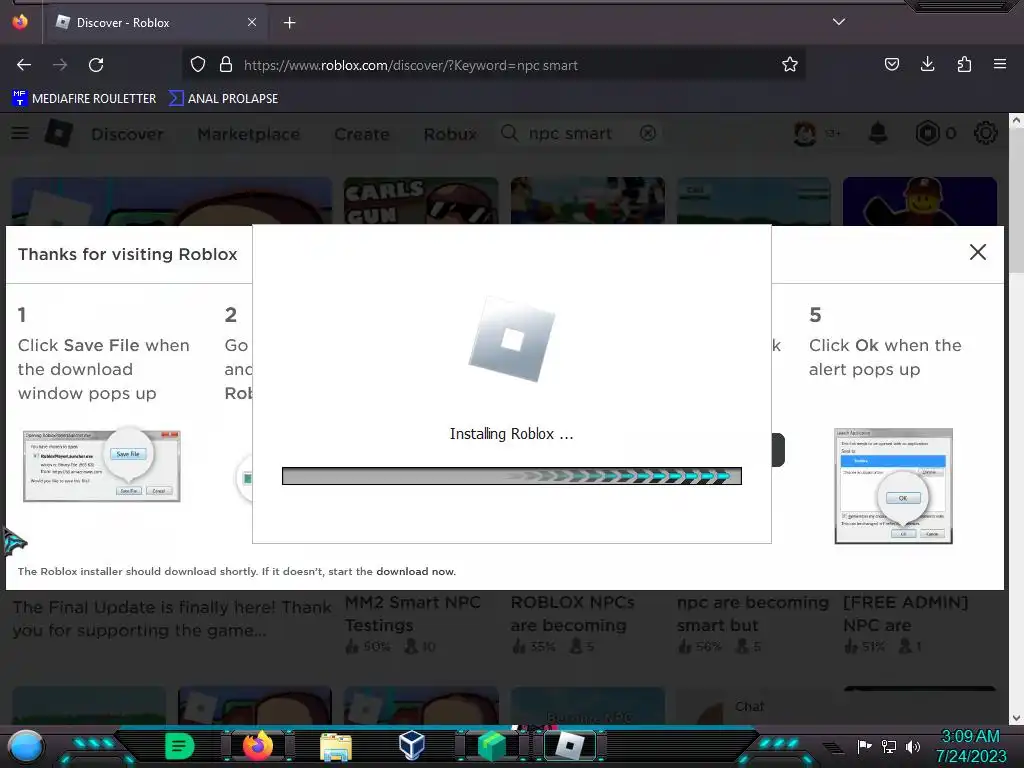Image resolution: width=1024 pixels, height=768 pixels.
Task: Expand the list all tabs chevron
Action: [839, 22]
